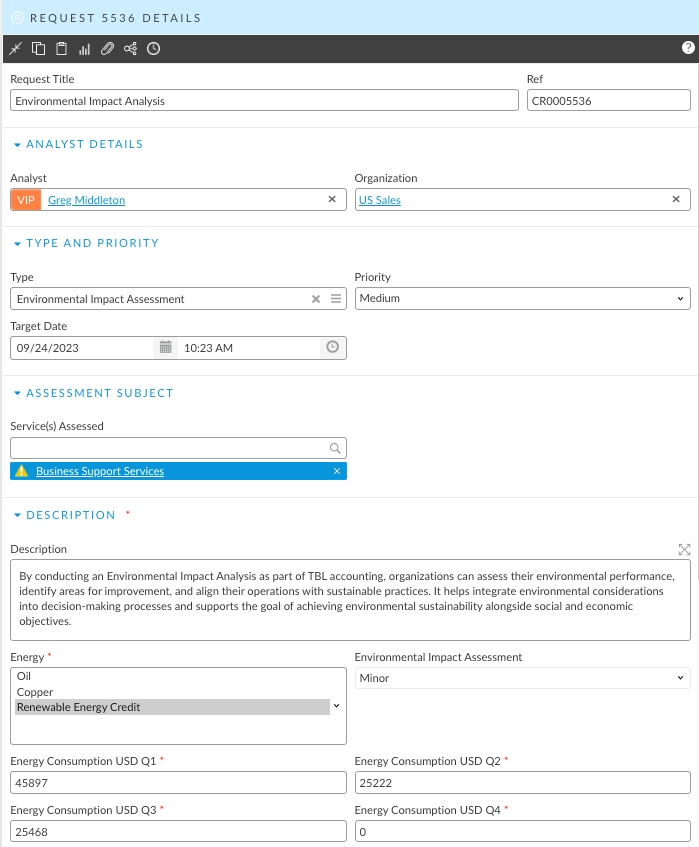Open the Business Support Services link
The image size is (699, 847).
(x=100, y=471)
